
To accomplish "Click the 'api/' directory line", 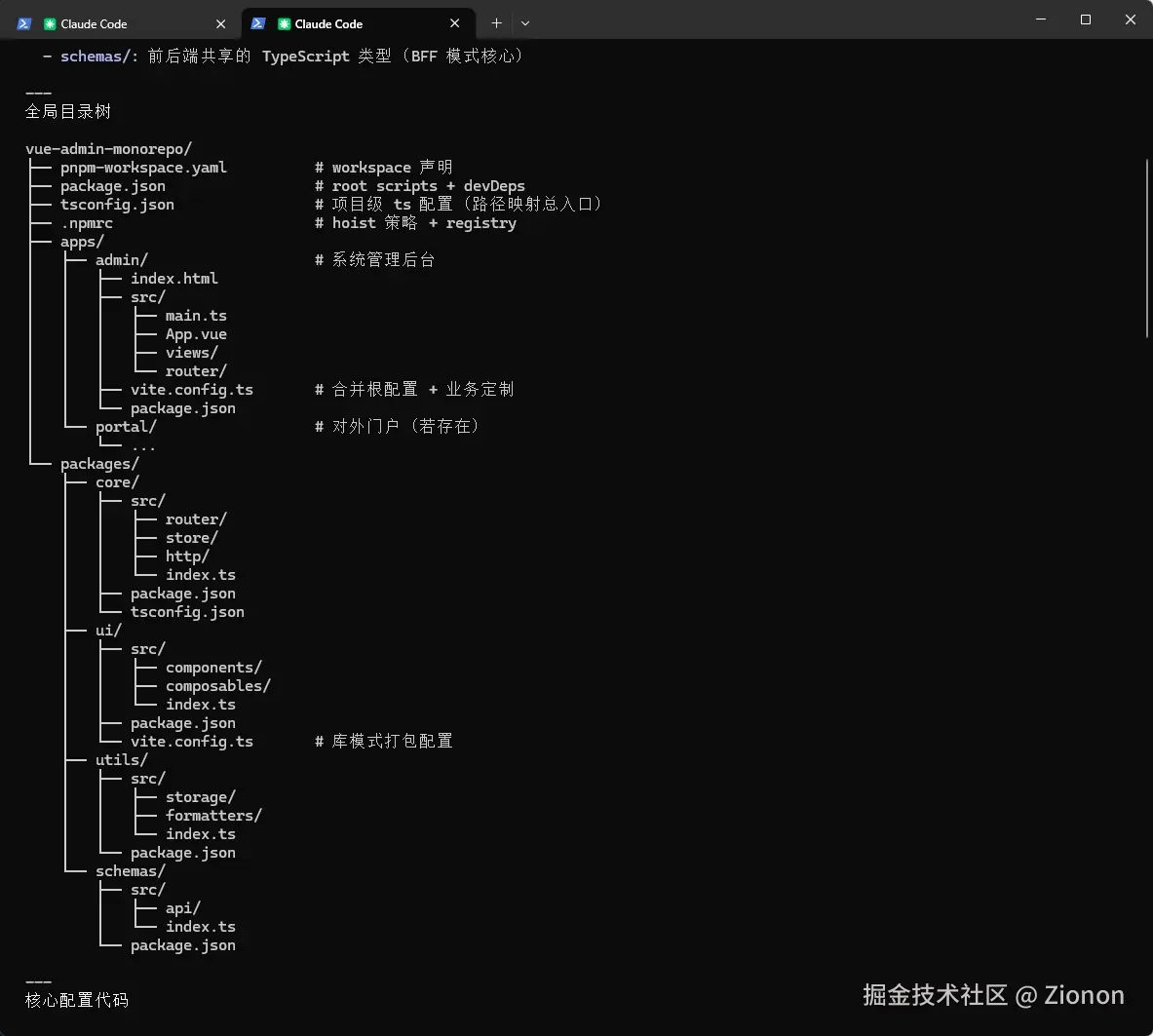I will click(183, 908).
